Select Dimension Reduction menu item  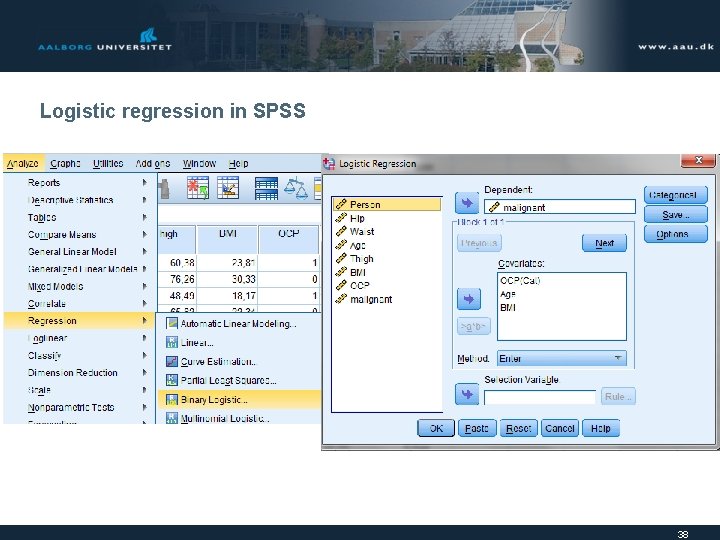click(x=80, y=373)
